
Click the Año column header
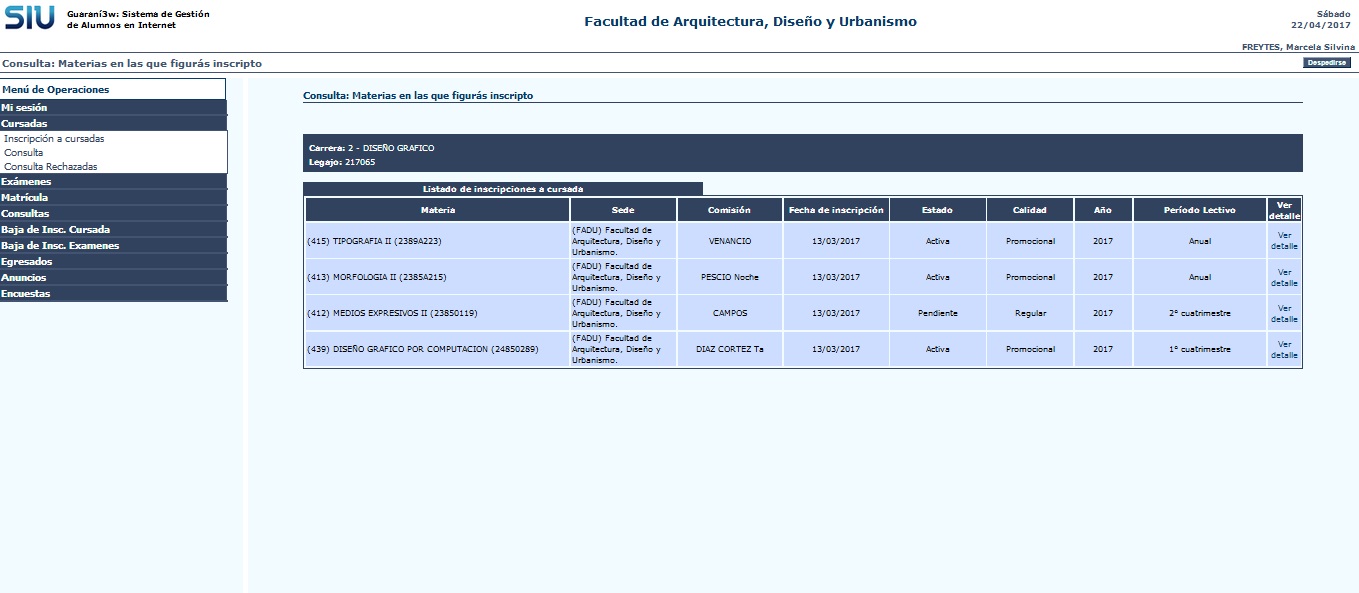coord(1103,210)
